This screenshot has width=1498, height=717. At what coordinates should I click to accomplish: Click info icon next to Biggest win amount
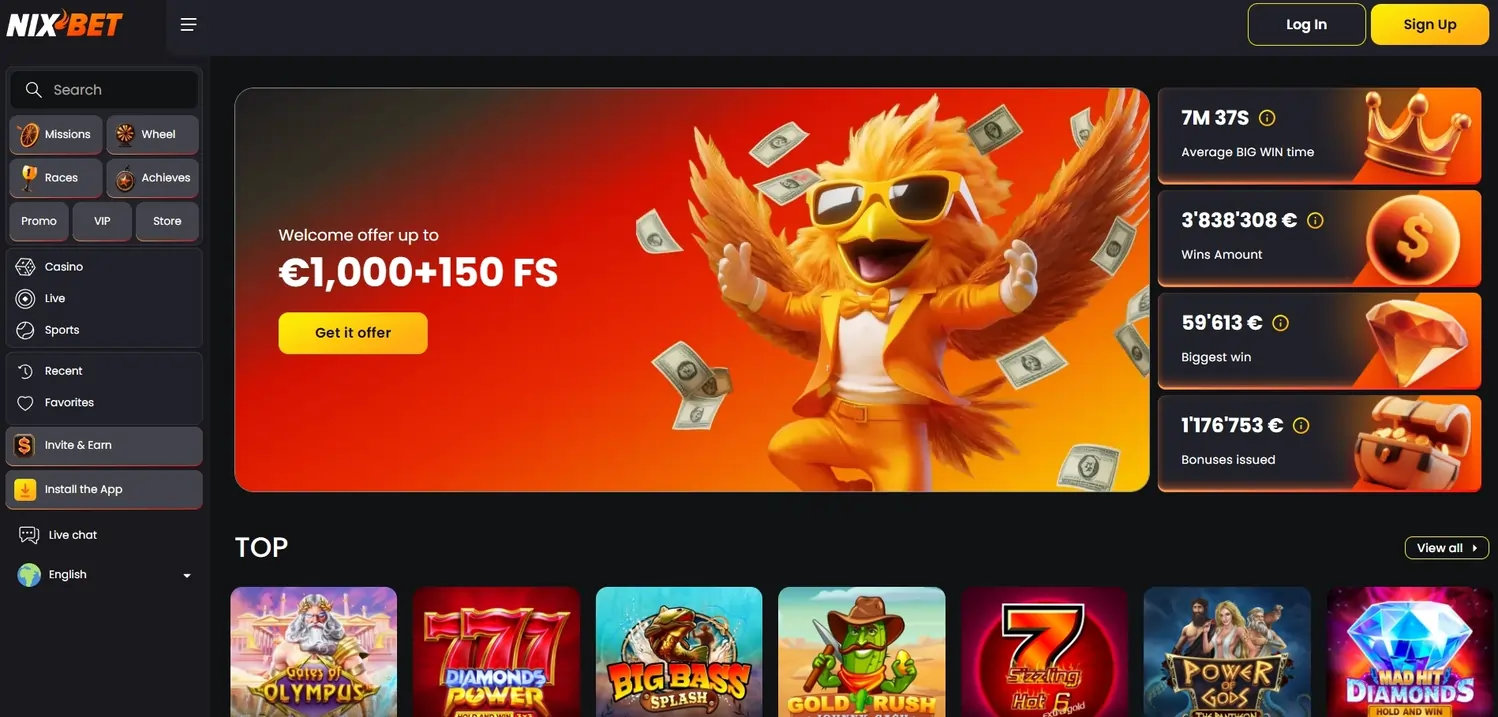coord(1280,323)
